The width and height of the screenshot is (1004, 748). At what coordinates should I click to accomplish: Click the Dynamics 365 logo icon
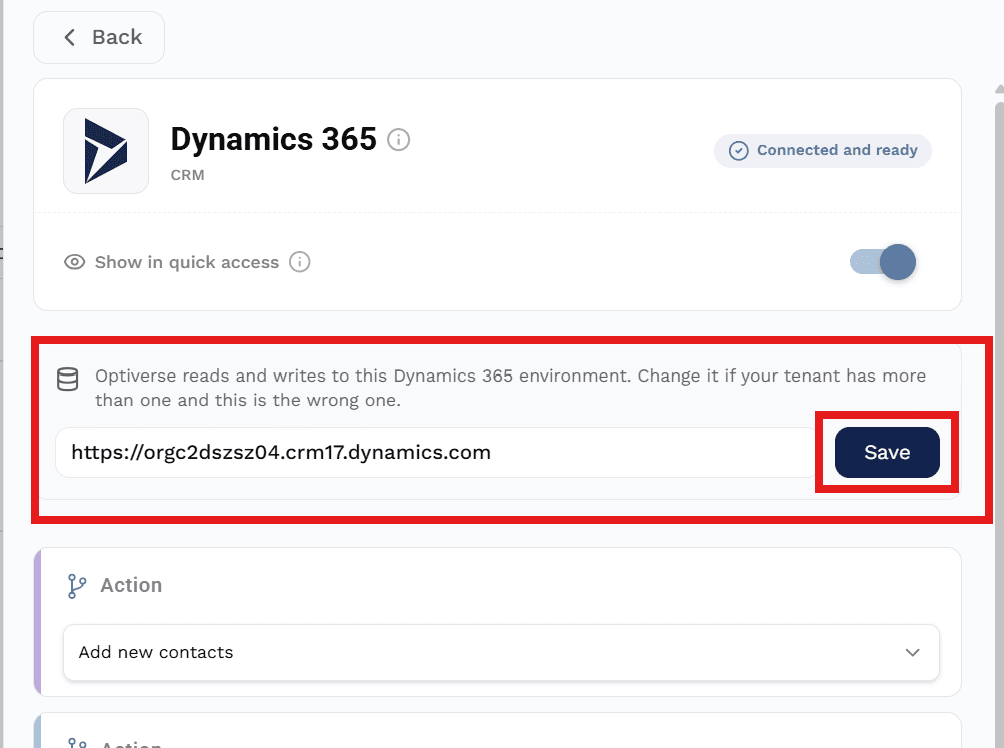click(106, 151)
